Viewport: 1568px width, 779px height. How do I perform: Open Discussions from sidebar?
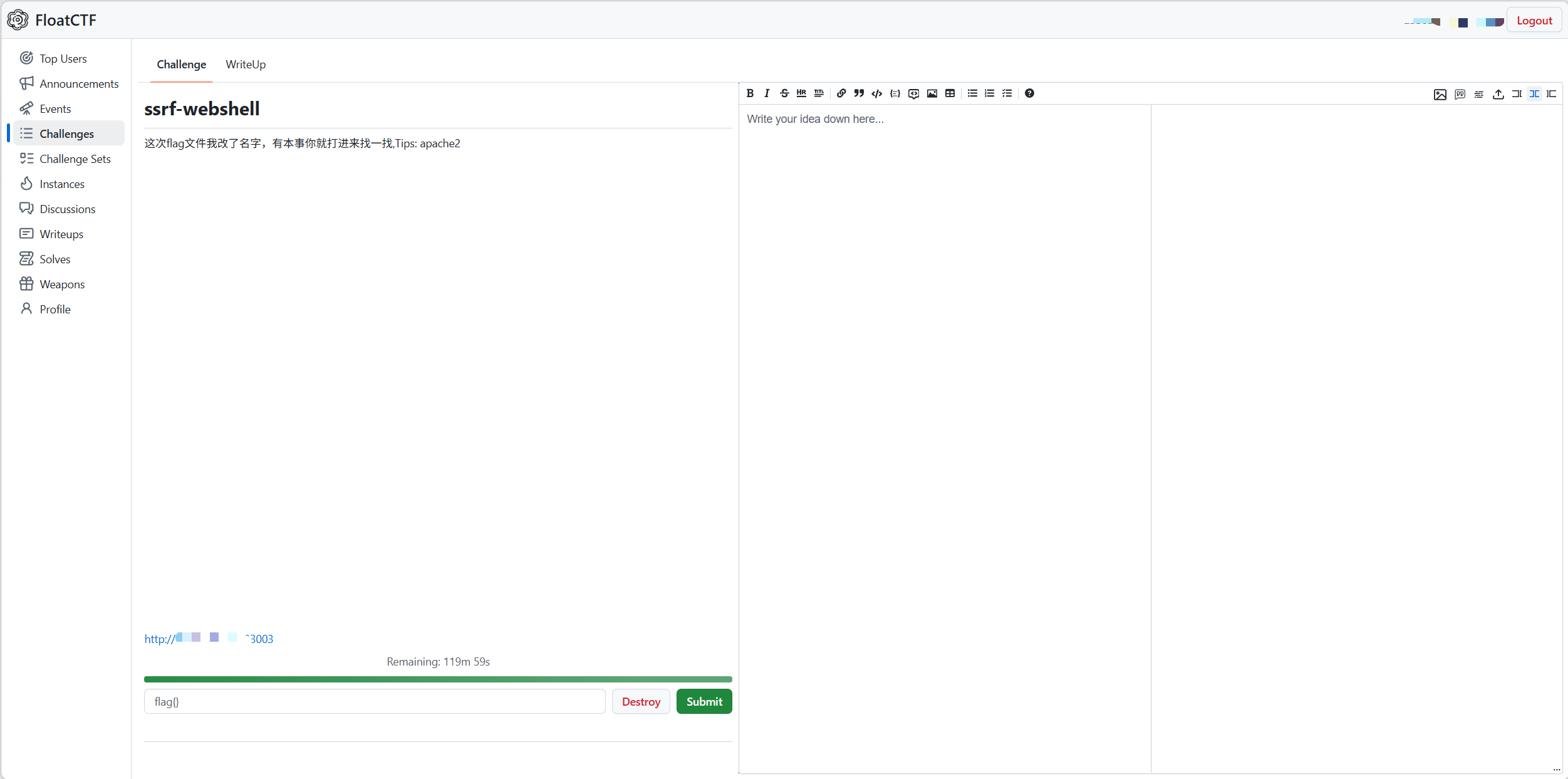tap(68, 209)
